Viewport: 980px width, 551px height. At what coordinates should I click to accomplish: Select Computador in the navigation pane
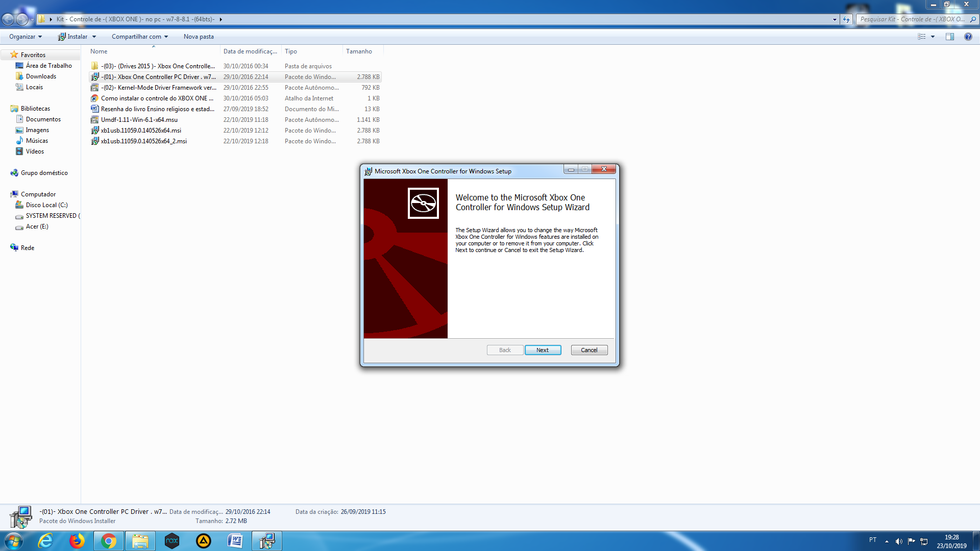tap(38, 194)
